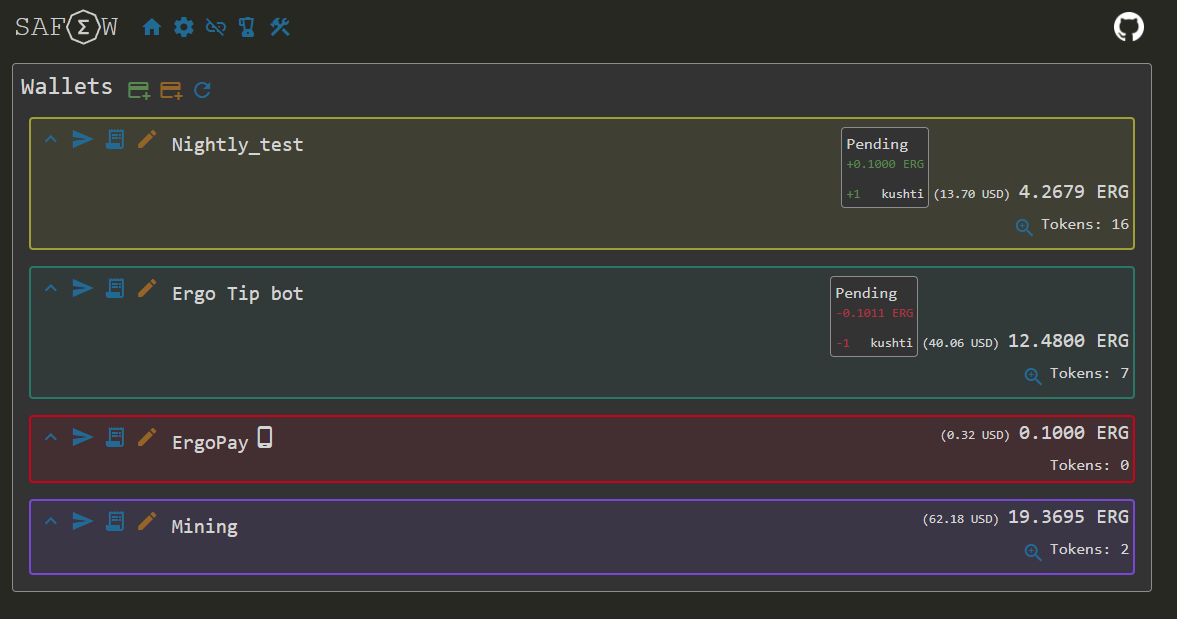Image resolution: width=1177 pixels, height=619 pixels.
Task: Click the Wallets heading
Action: (x=67, y=87)
